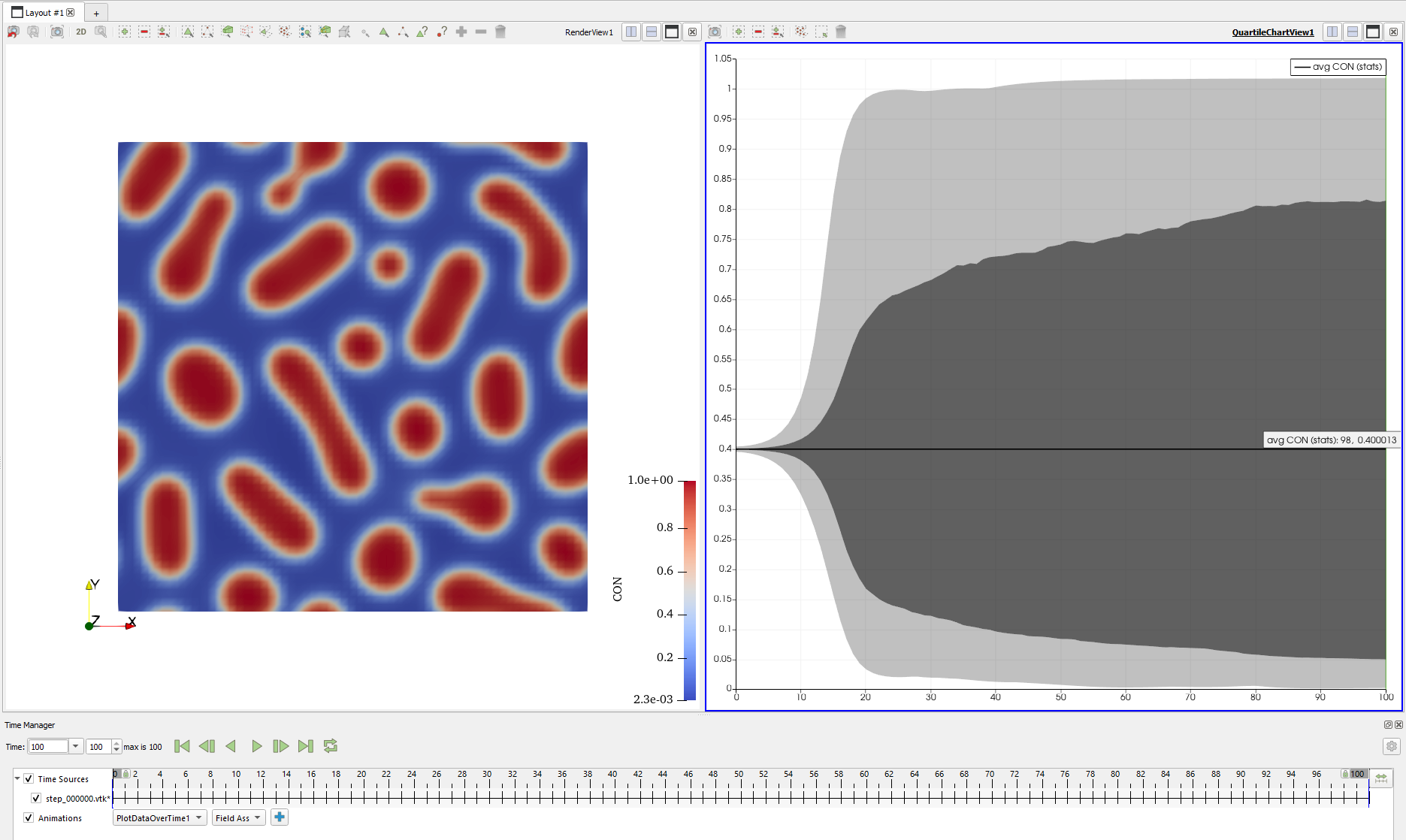
Task: Split QuartileChartView1 horizontally
Action: pos(1332,32)
